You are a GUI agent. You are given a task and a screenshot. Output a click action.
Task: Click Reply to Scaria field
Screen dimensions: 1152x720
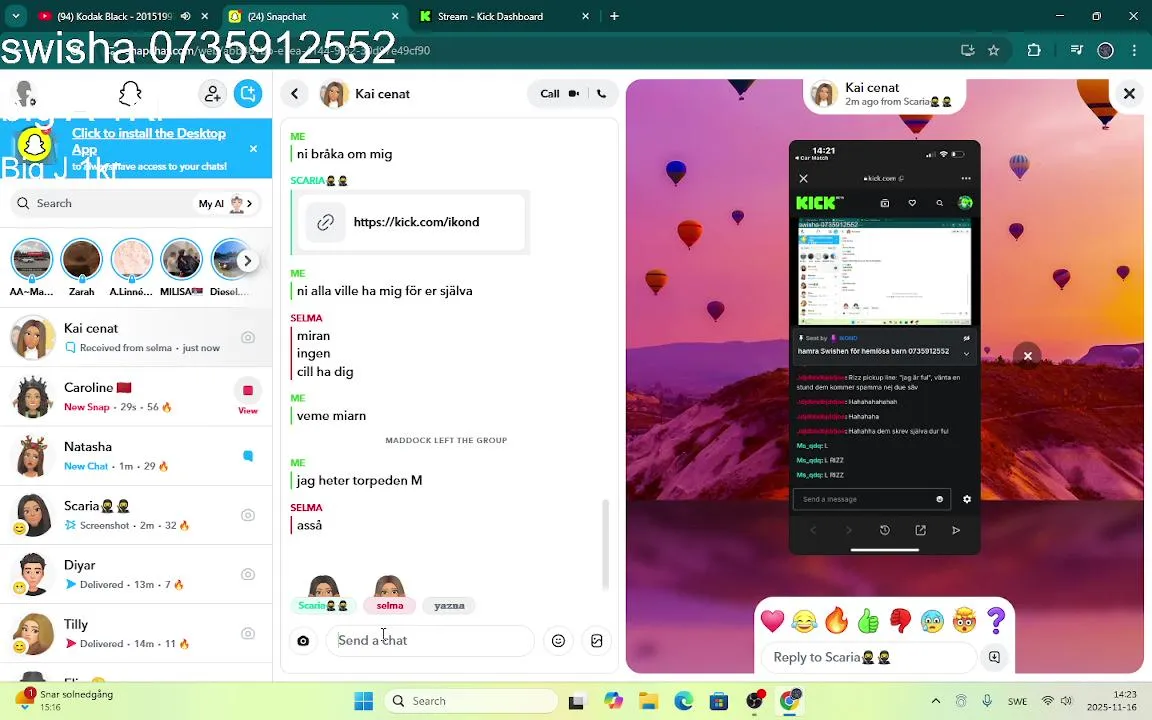[869, 657]
